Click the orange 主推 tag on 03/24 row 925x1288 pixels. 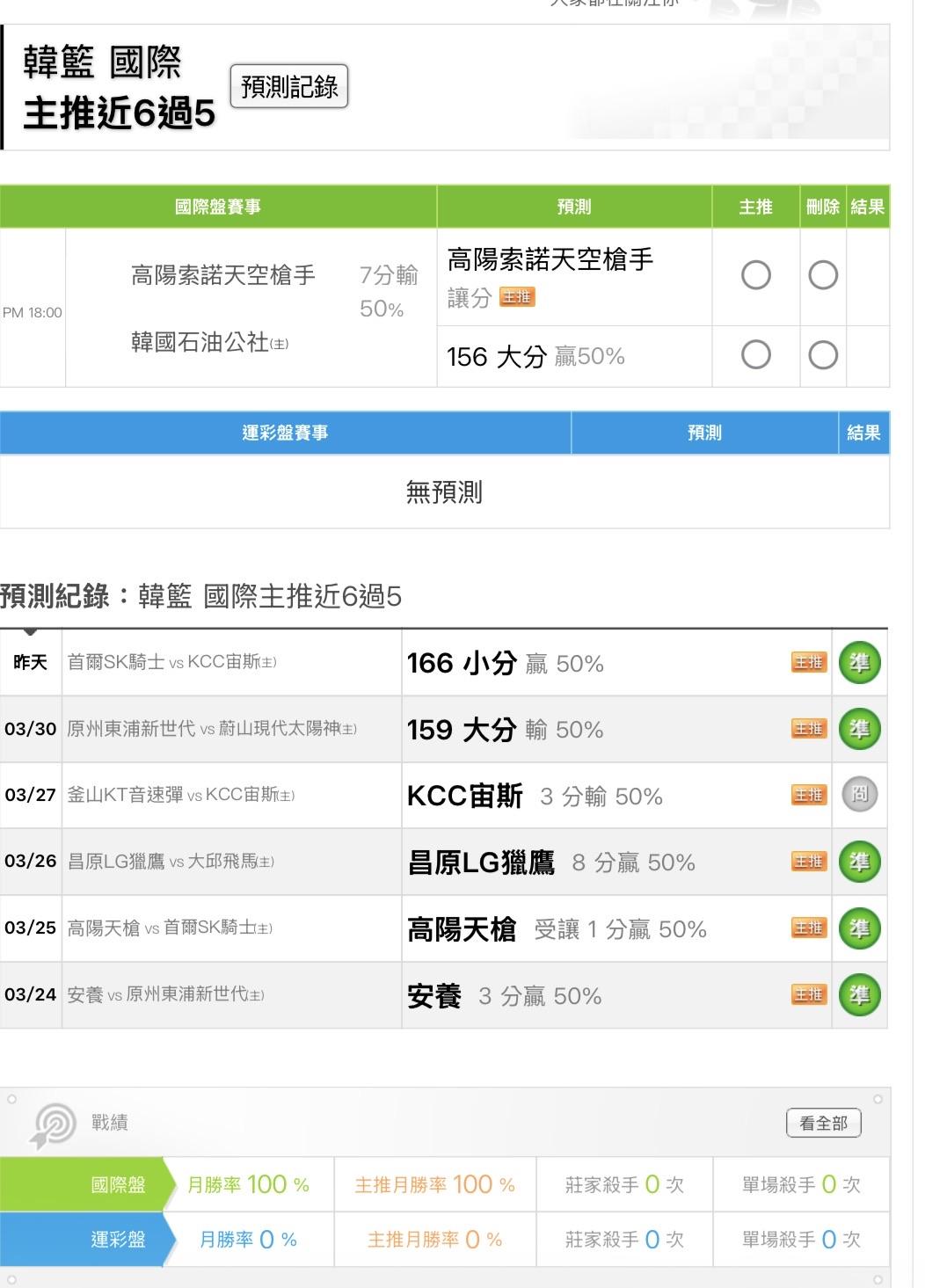click(808, 995)
